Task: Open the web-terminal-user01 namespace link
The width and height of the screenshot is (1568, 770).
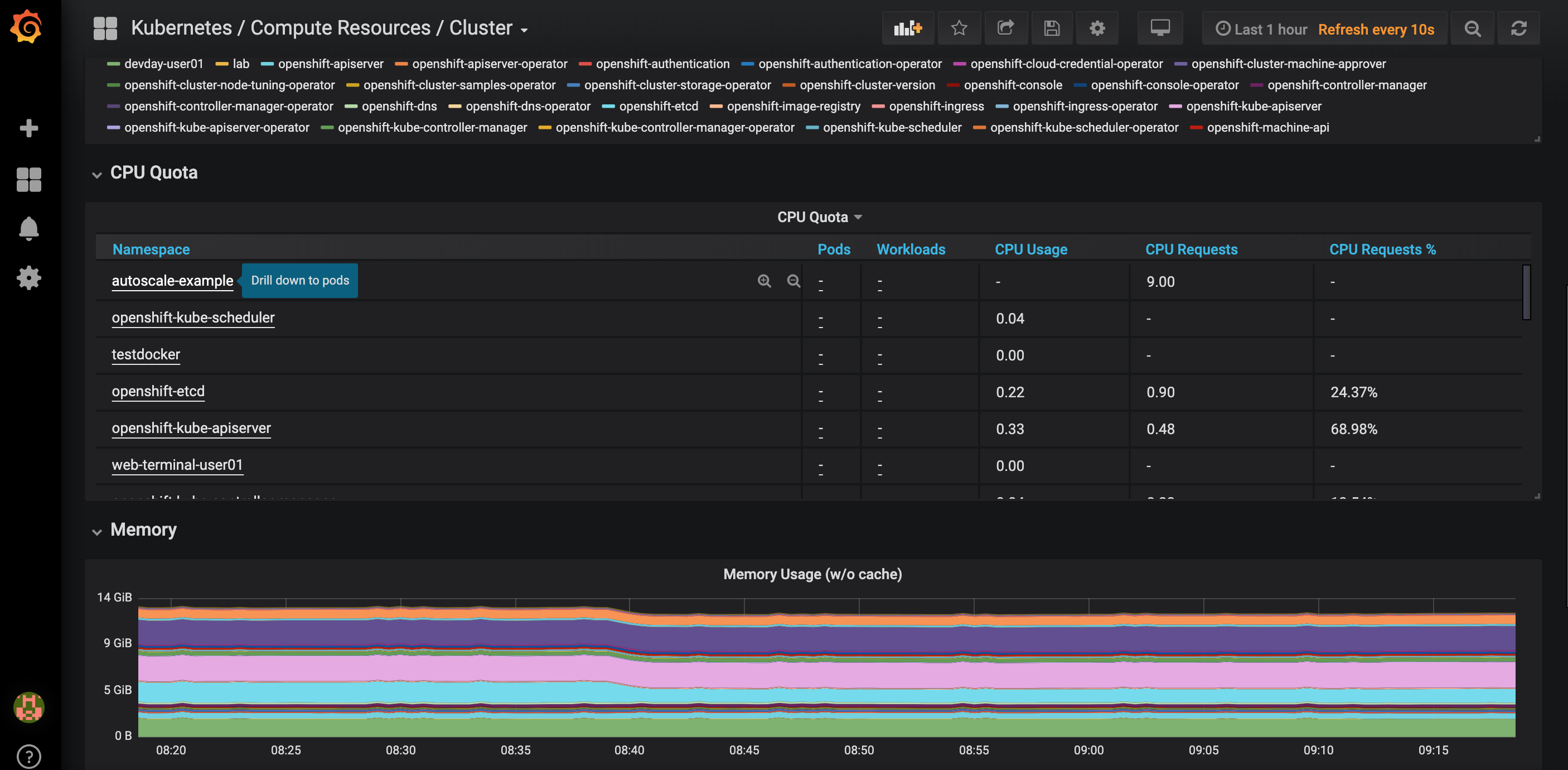Action: 177,465
